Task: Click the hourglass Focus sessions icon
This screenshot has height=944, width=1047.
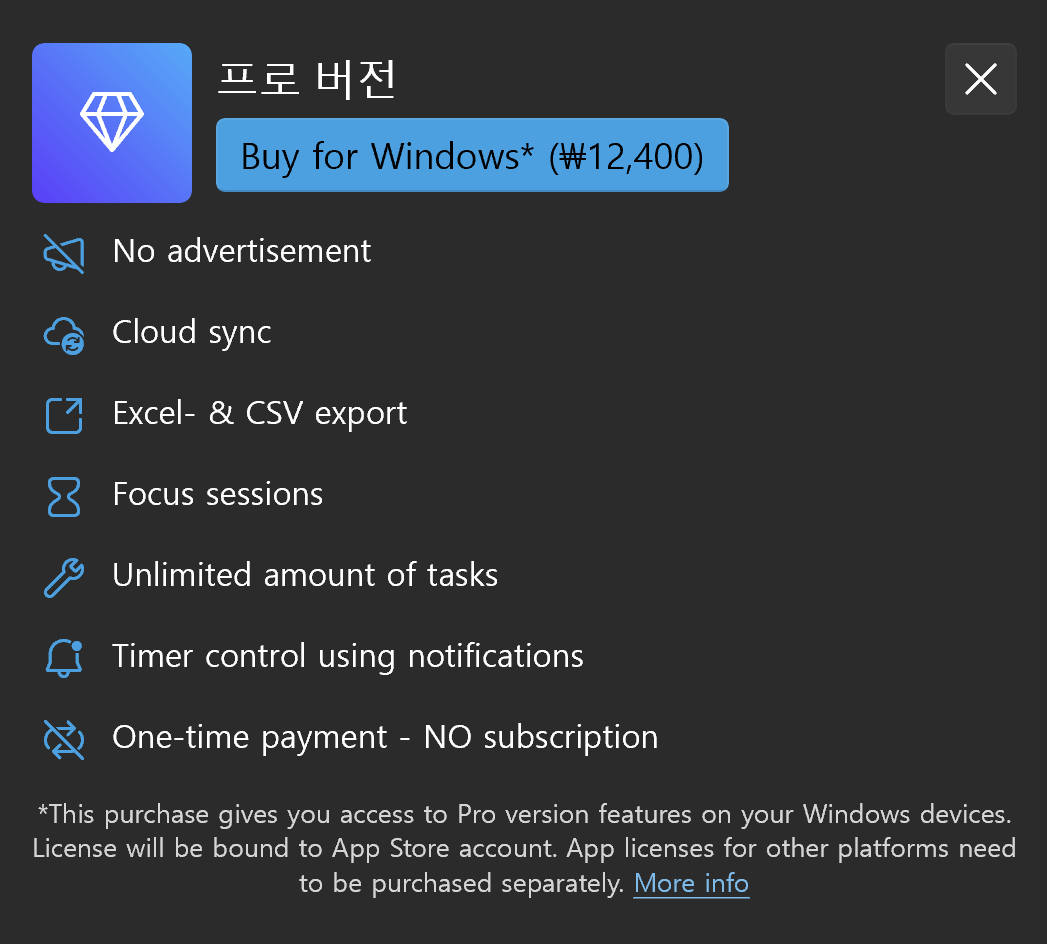Action: point(62,495)
